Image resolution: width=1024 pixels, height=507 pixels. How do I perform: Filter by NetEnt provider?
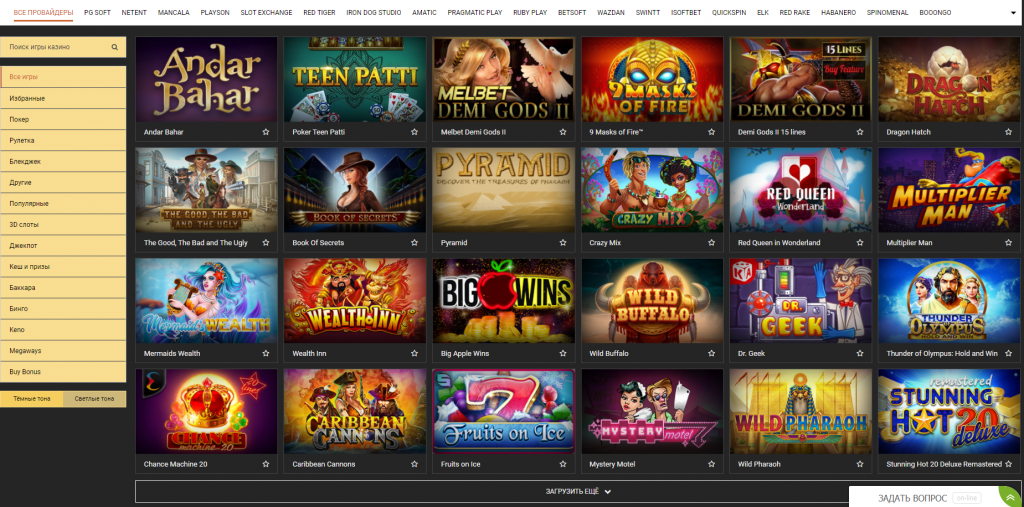135,12
